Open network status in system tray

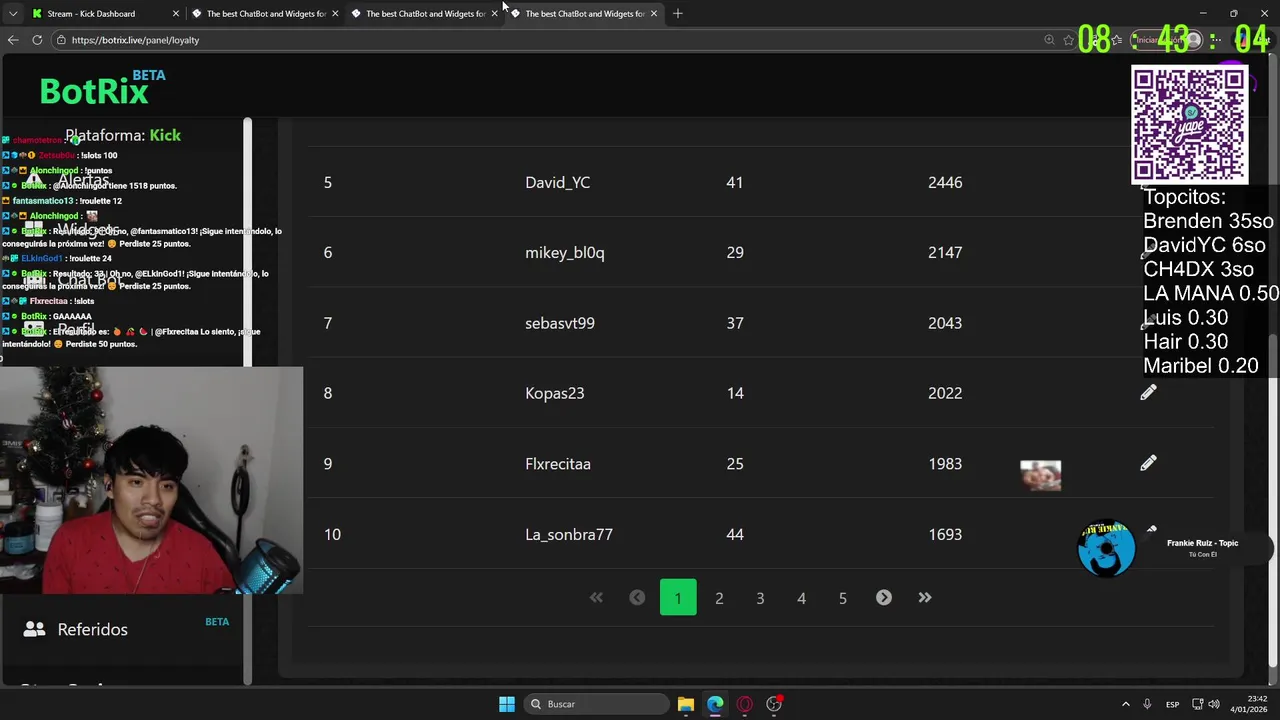(1196, 704)
